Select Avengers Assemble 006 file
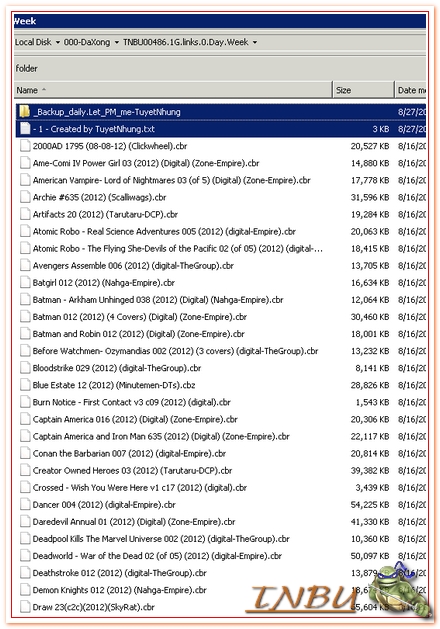The width and height of the screenshot is (440, 629). point(133,266)
